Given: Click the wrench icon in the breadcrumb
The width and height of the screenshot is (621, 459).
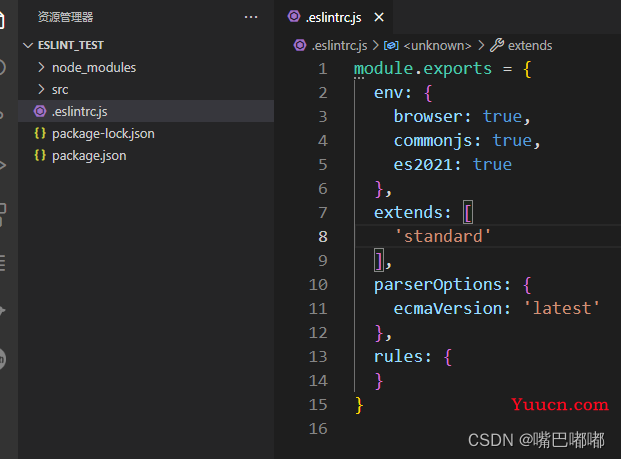Looking at the screenshot, I should tap(497, 45).
